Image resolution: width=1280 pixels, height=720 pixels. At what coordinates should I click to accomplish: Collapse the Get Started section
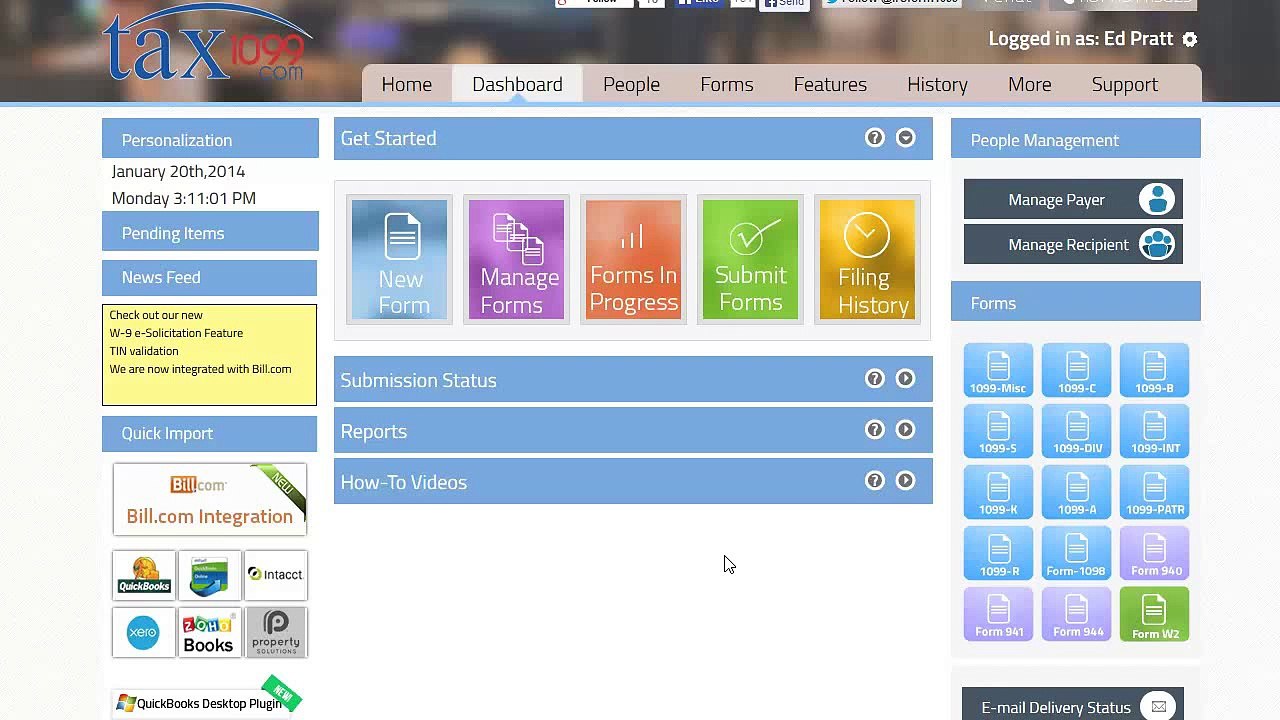pyautogui.click(x=906, y=138)
